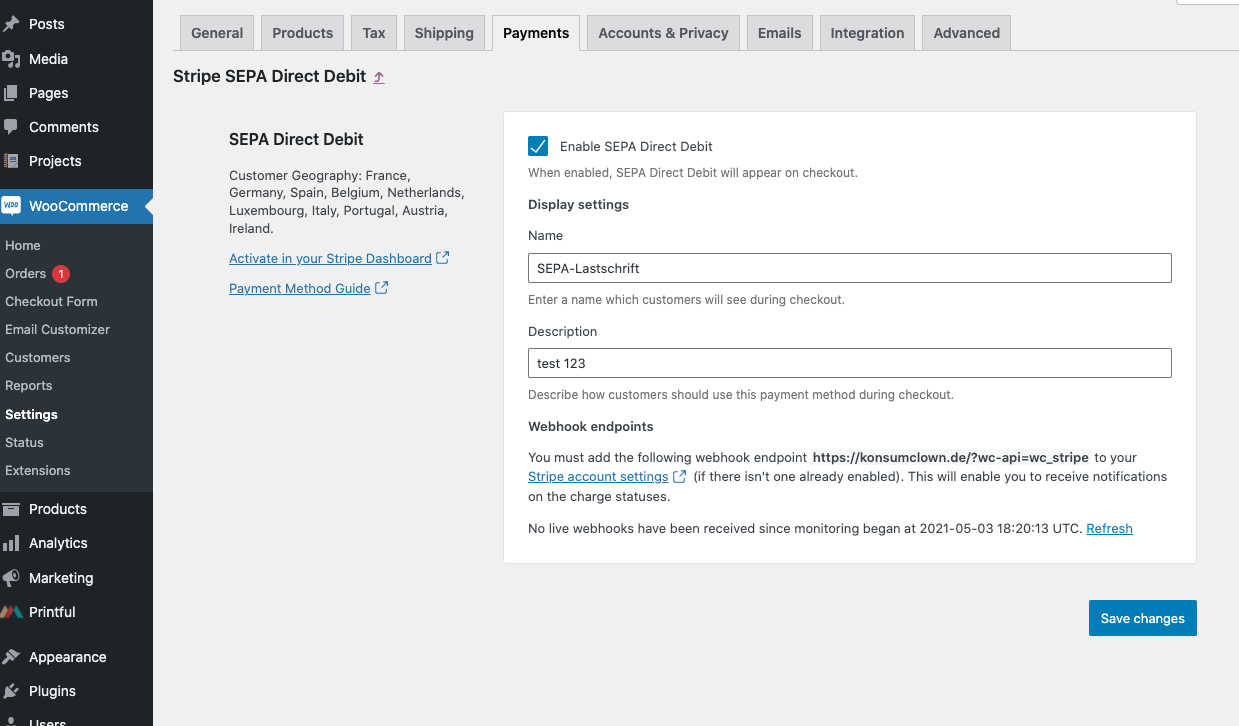Click the Pages icon in sidebar
1239x726 pixels.
click(11, 93)
